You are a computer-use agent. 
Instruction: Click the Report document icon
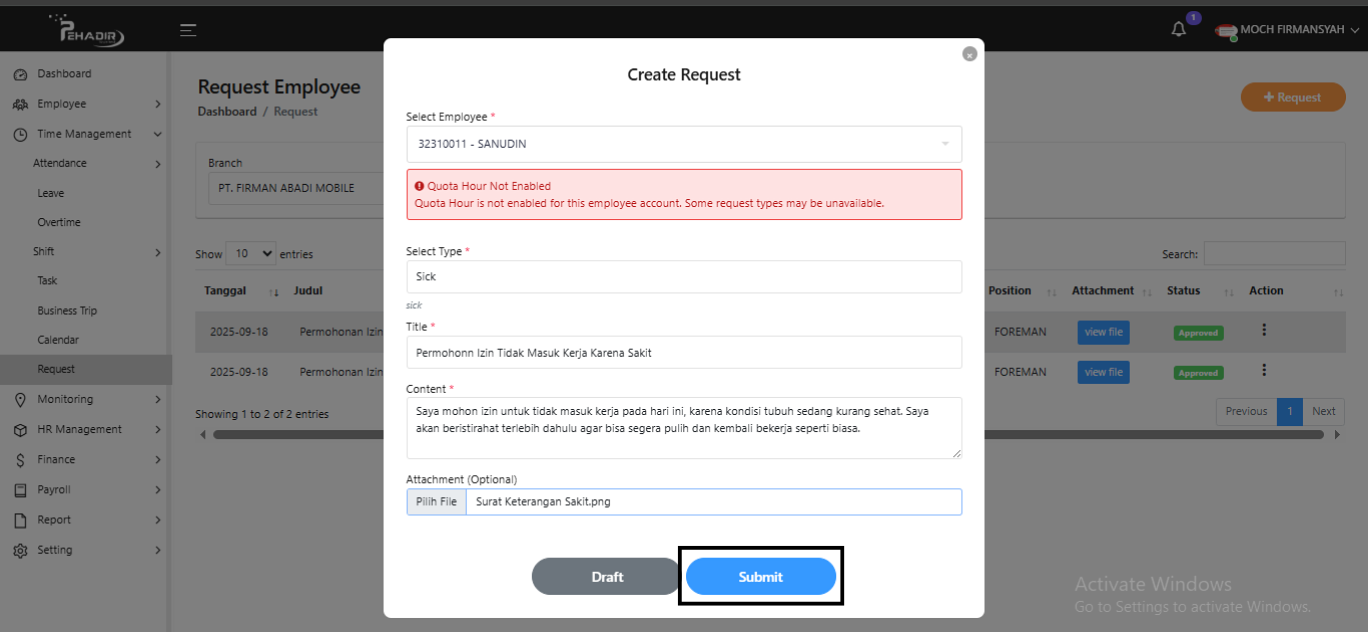pos(20,519)
